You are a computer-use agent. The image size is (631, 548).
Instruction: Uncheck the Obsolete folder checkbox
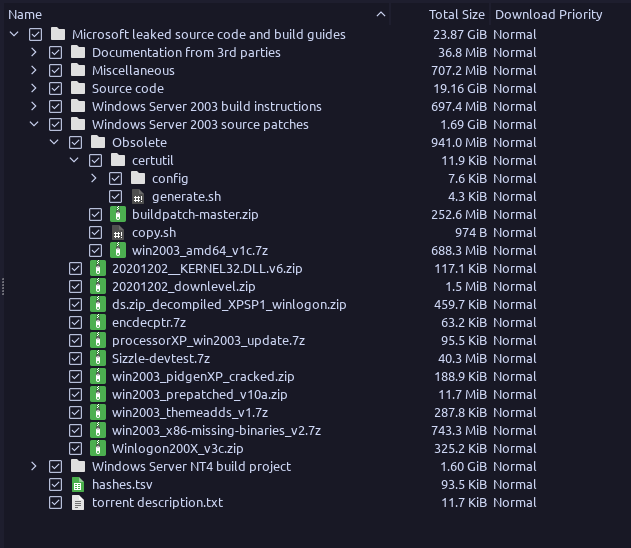(76, 142)
